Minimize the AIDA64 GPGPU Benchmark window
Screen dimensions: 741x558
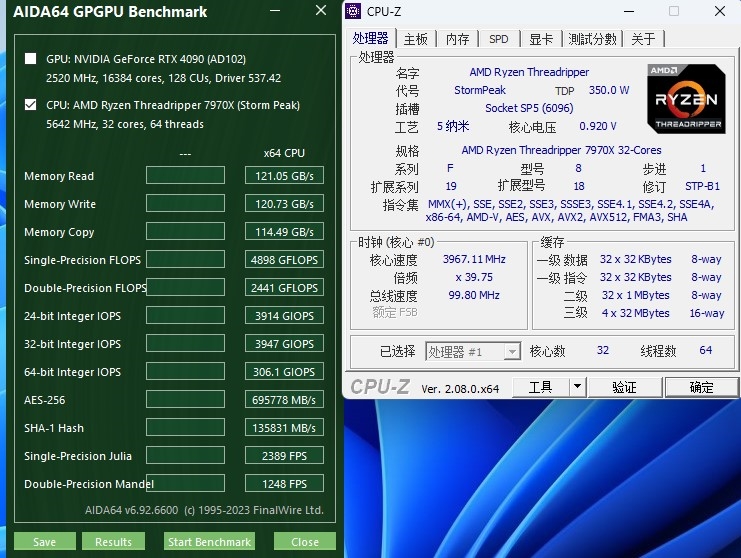tap(275, 10)
